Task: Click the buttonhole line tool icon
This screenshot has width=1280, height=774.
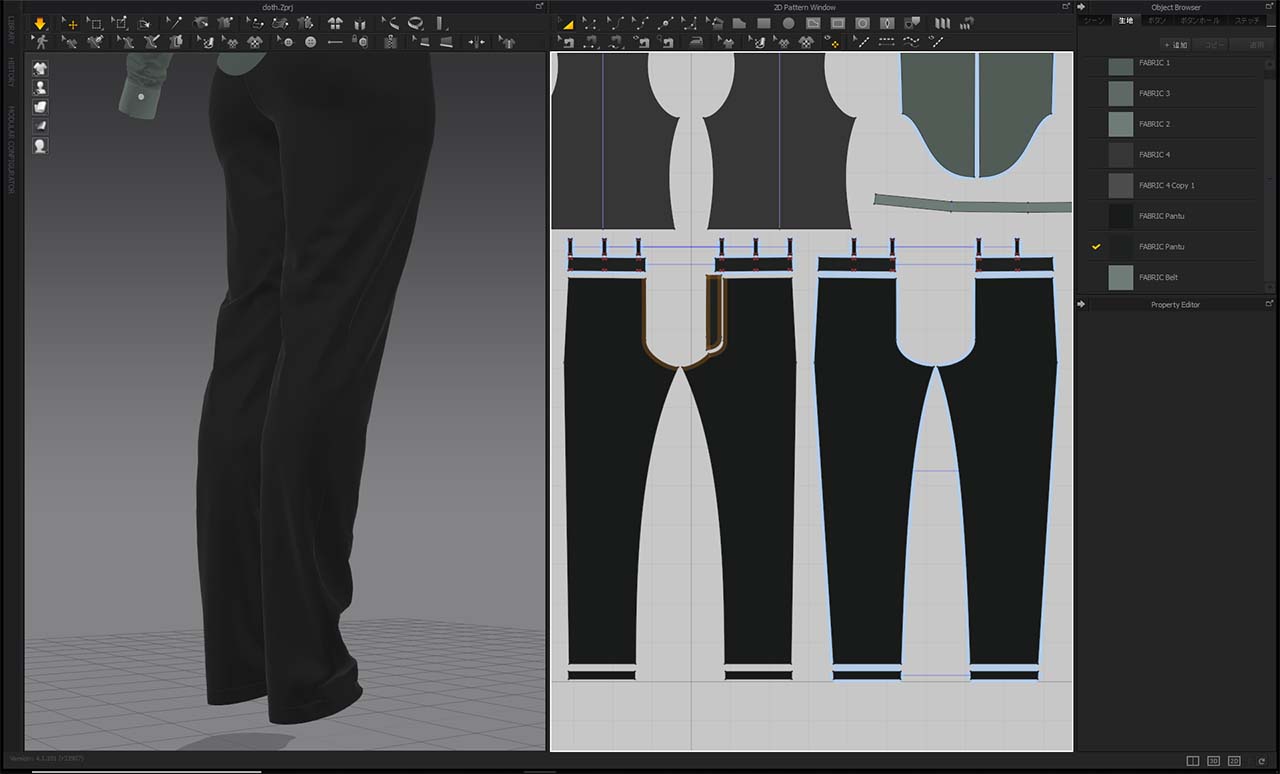Action: 335,42
